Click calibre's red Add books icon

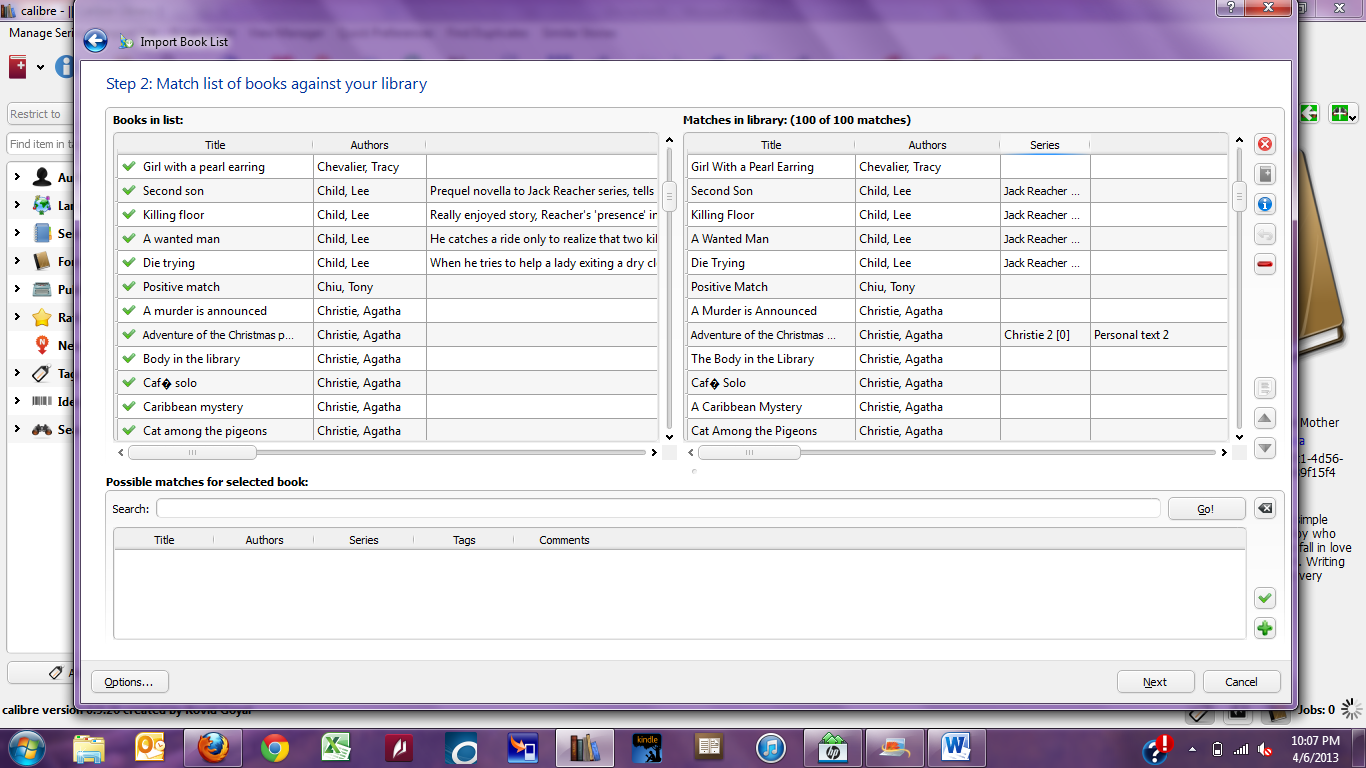[x=18, y=67]
